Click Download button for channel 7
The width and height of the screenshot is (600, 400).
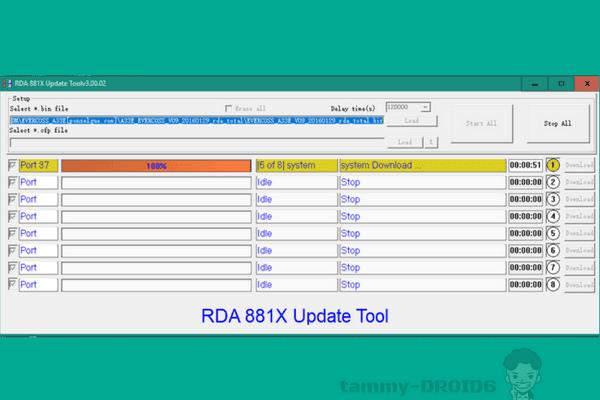click(x=579, y=267)
